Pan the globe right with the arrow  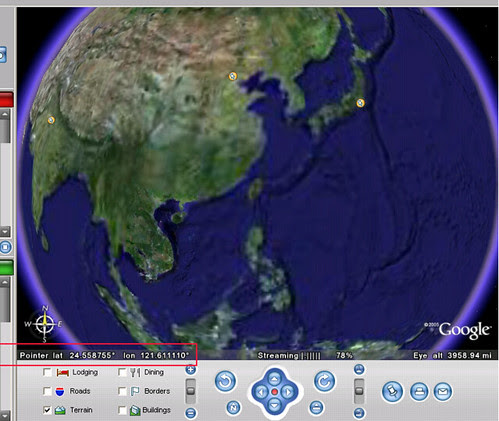pyautogui.click(x=288, y=392)
